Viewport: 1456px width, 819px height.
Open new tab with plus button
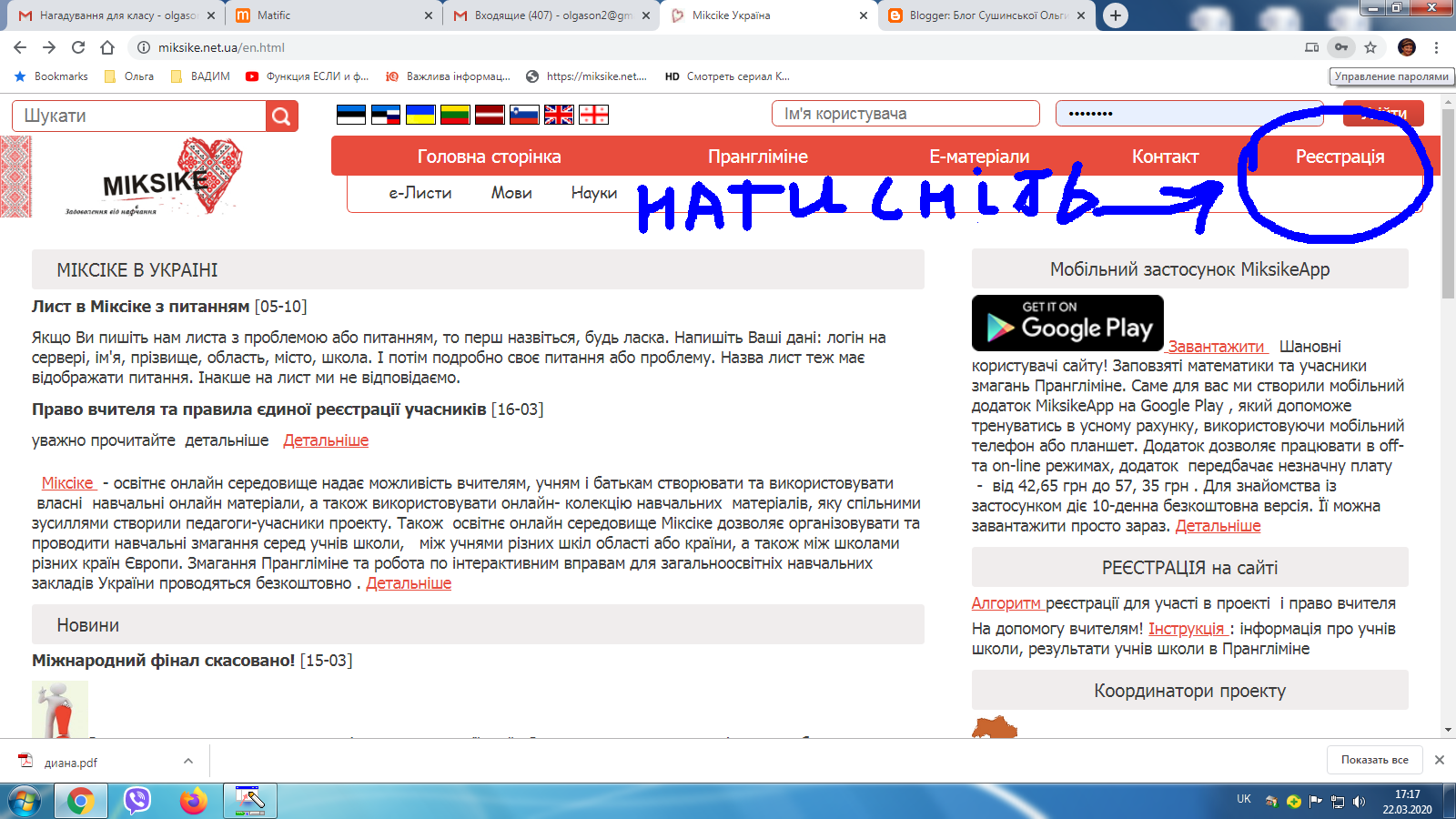pos(1115,15)
